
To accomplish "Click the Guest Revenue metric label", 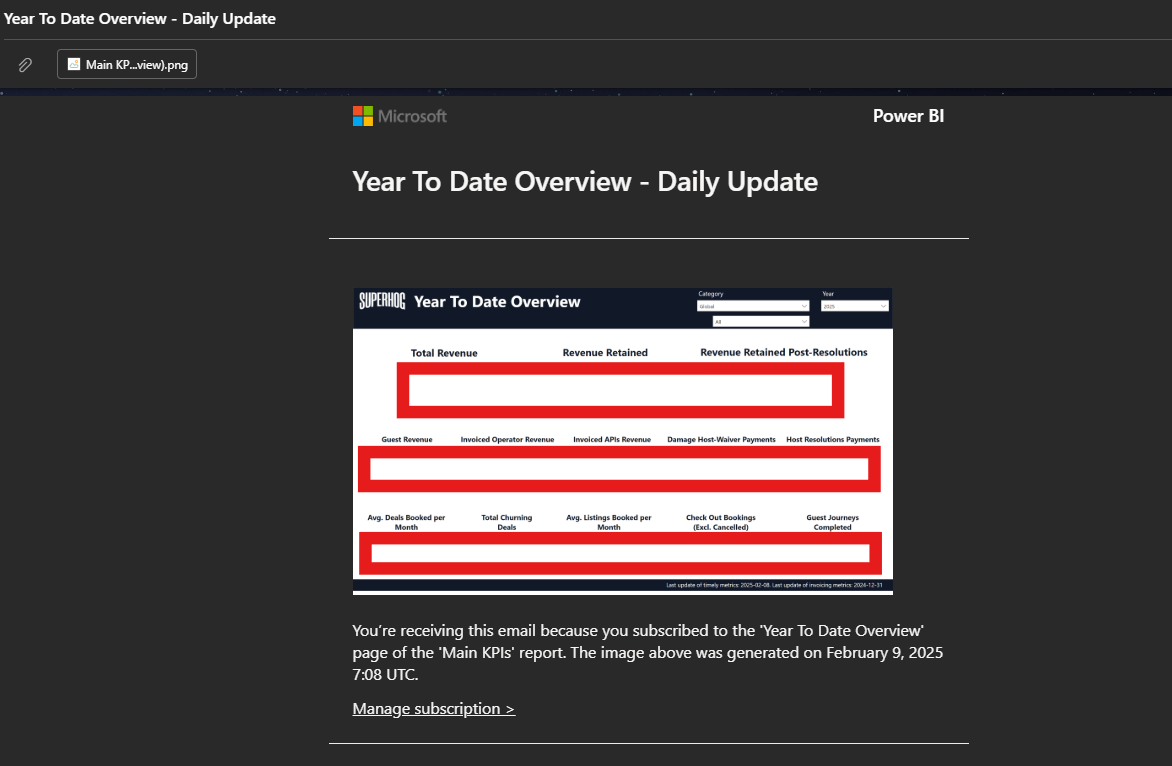I will pyautogui.click(x=407, y=440).
